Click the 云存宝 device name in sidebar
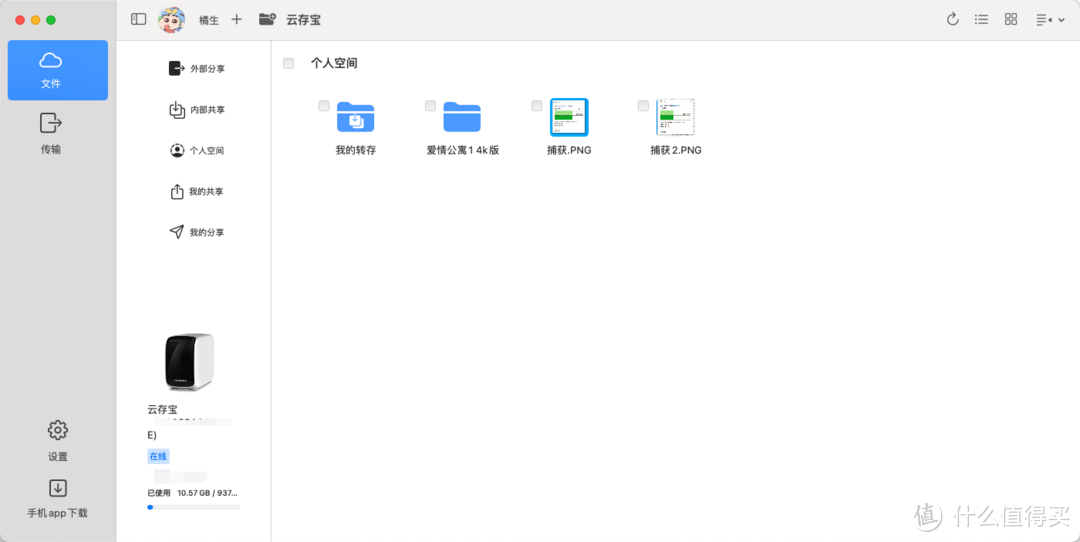The width and height of the screenshot is (1080, 542). click(x=162, y=409)
